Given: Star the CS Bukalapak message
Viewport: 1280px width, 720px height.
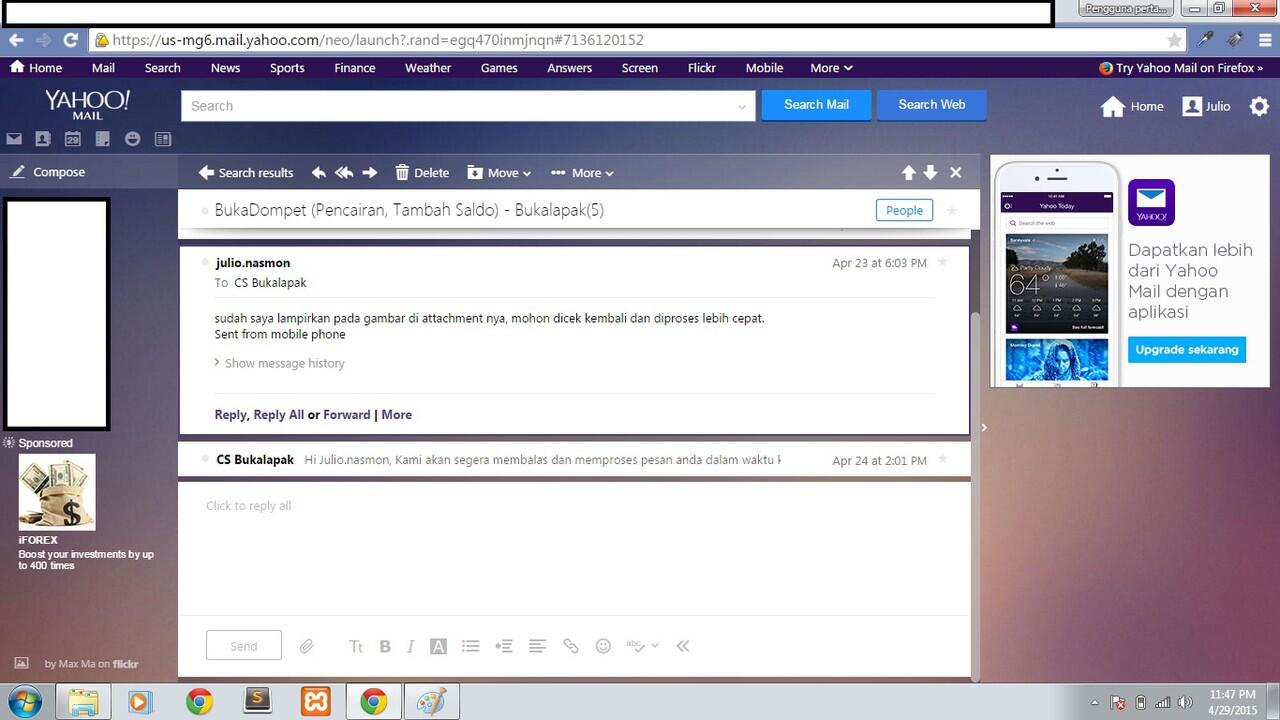Looking at the screenshot, I should (x=942, y=460).
